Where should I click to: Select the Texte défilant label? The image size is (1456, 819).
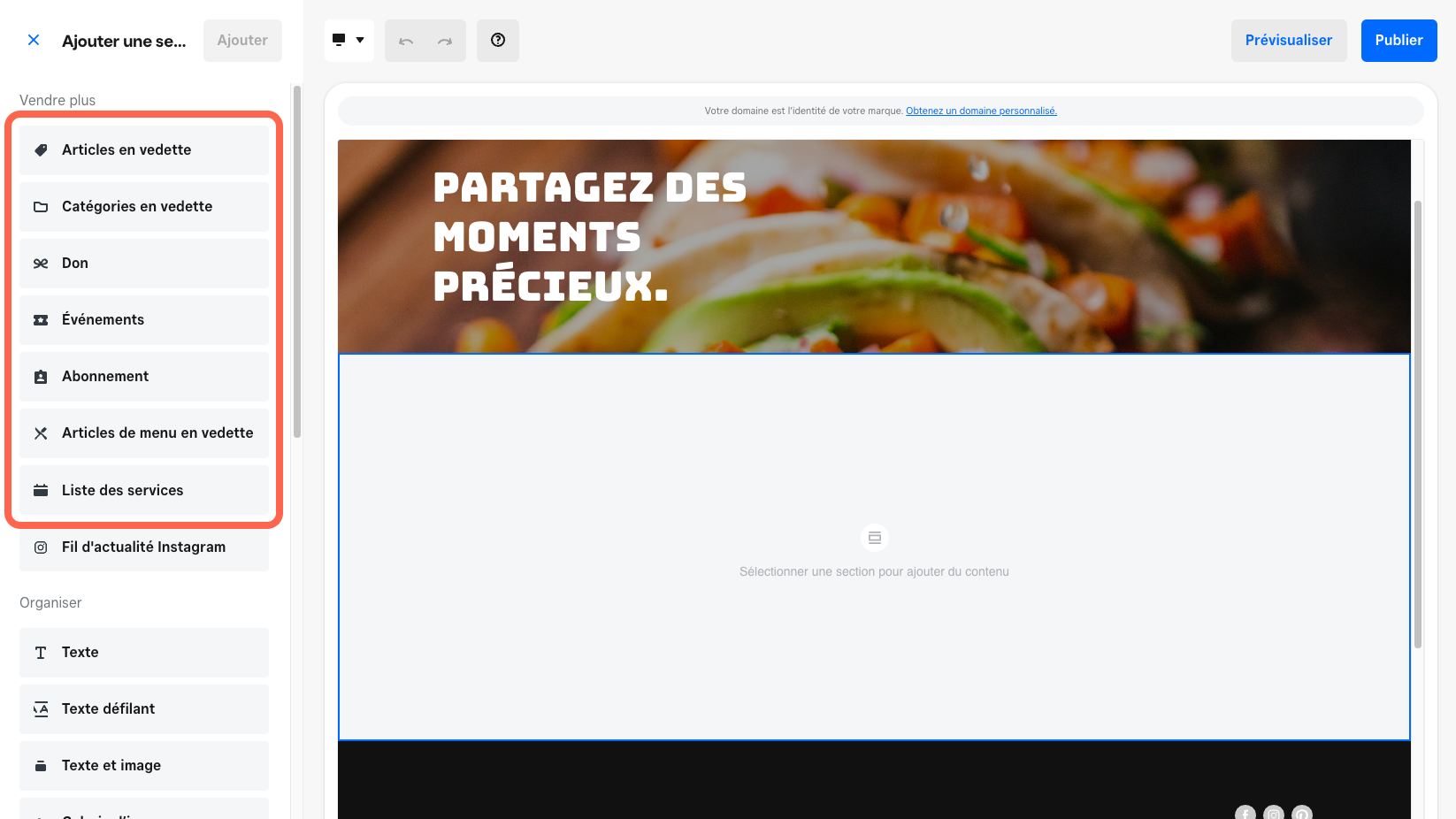pos(108,709)
